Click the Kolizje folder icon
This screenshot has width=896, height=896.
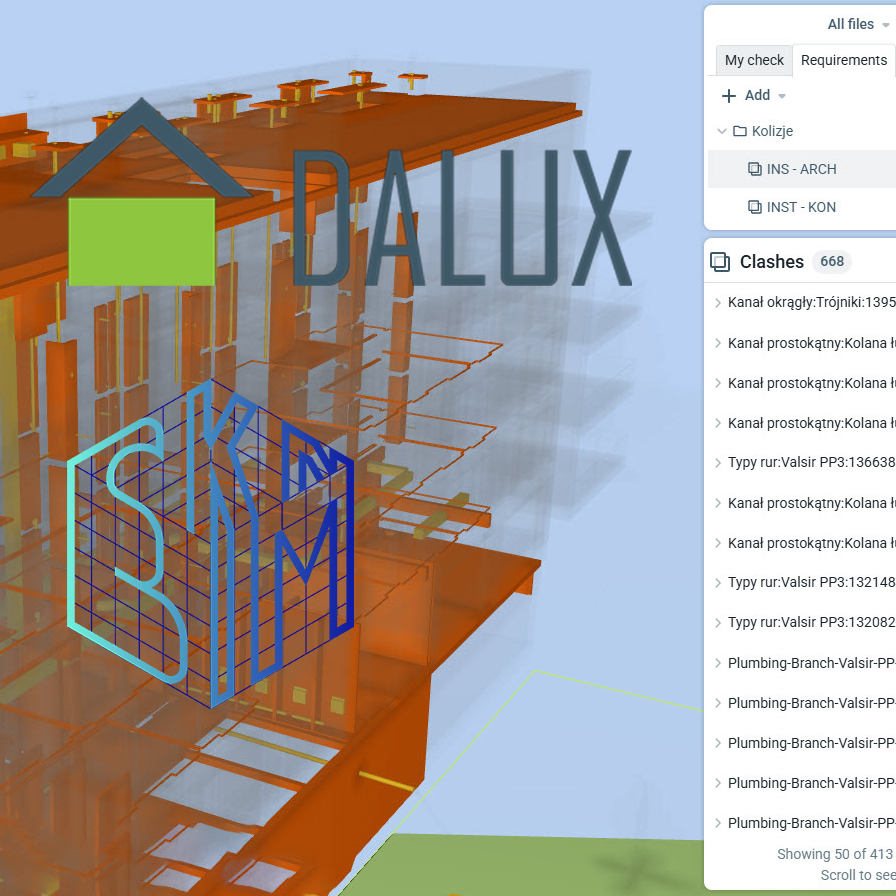pyautogui.click(x=740, y=132)
